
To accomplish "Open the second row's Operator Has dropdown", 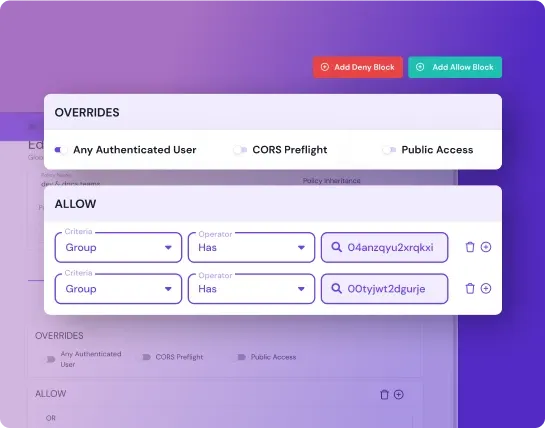I will click(251, 289).
